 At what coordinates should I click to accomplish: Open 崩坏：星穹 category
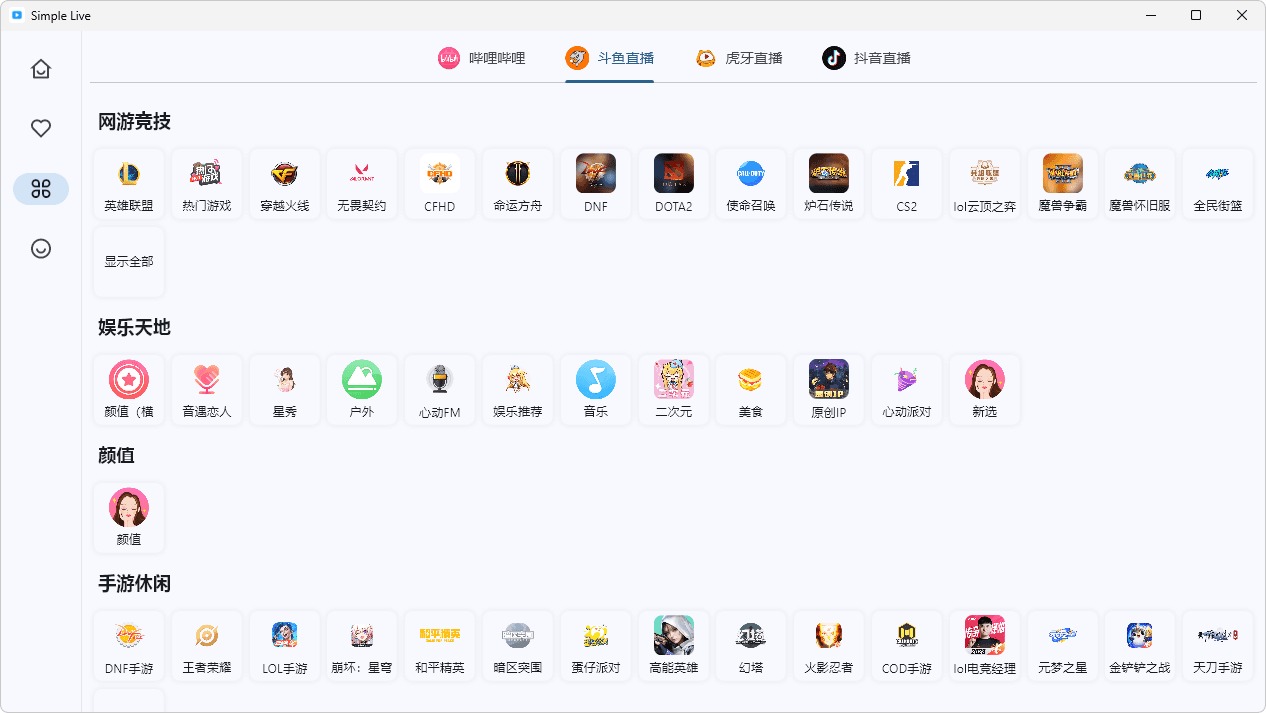(x=362, y=646)
